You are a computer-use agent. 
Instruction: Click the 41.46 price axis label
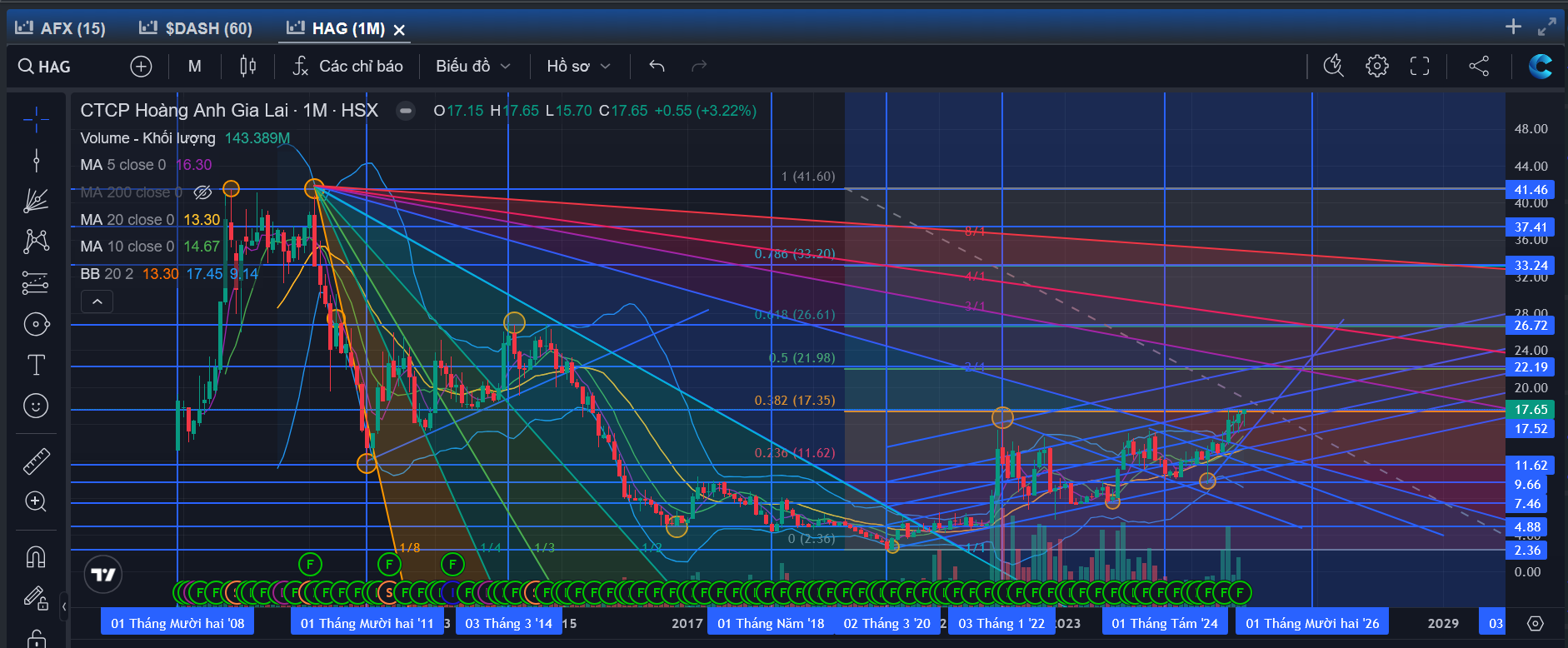click(1531, 190)
